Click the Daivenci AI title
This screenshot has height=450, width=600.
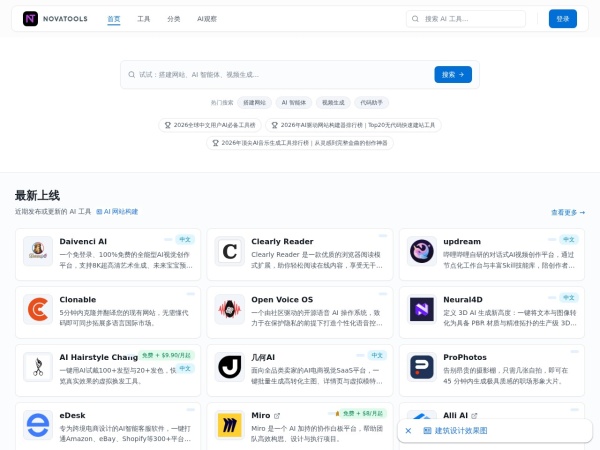pos(83,241)
